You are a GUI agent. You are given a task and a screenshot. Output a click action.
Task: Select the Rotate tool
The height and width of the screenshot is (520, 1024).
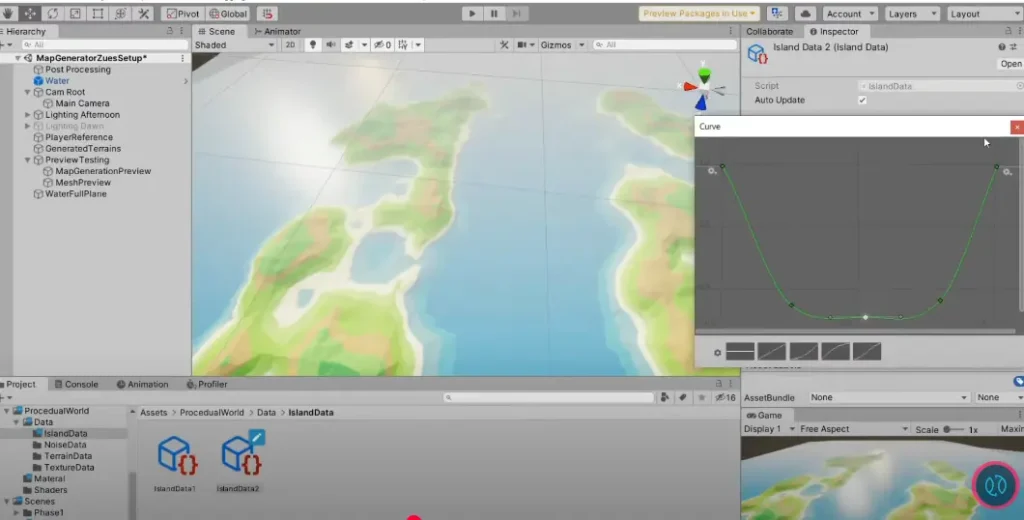[52, 14]
